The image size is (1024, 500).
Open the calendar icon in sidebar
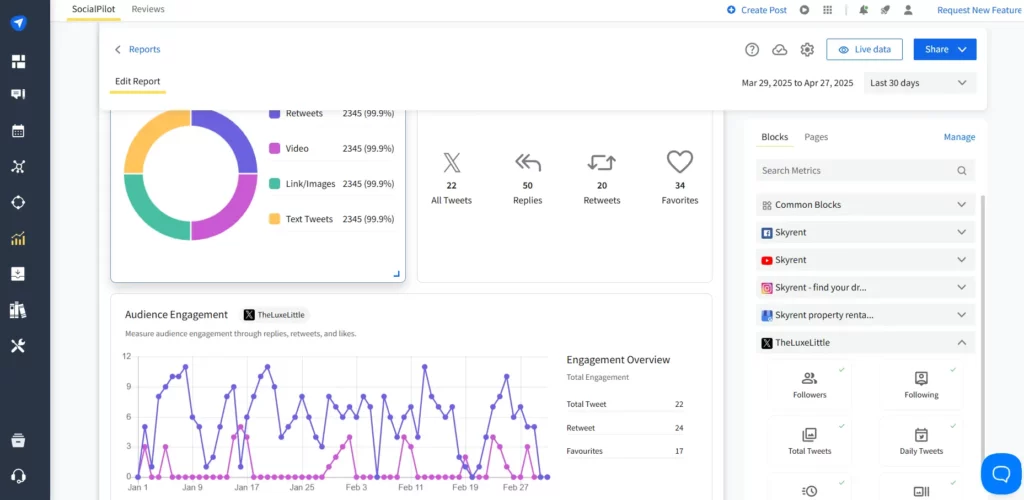point(18,131)
